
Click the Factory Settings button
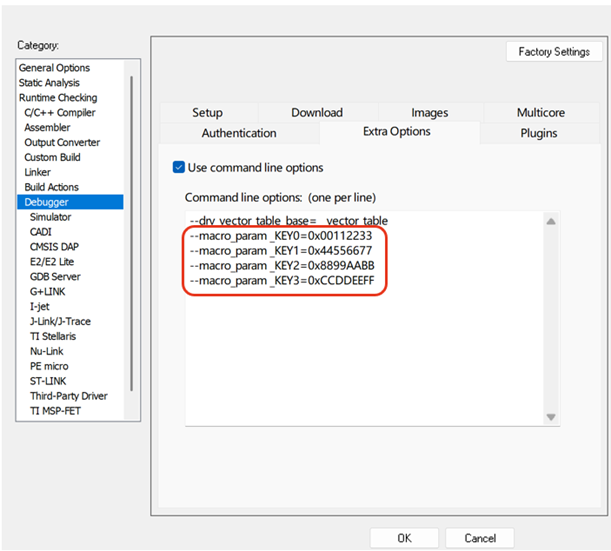pyautogui.click(x=554, y=51)
